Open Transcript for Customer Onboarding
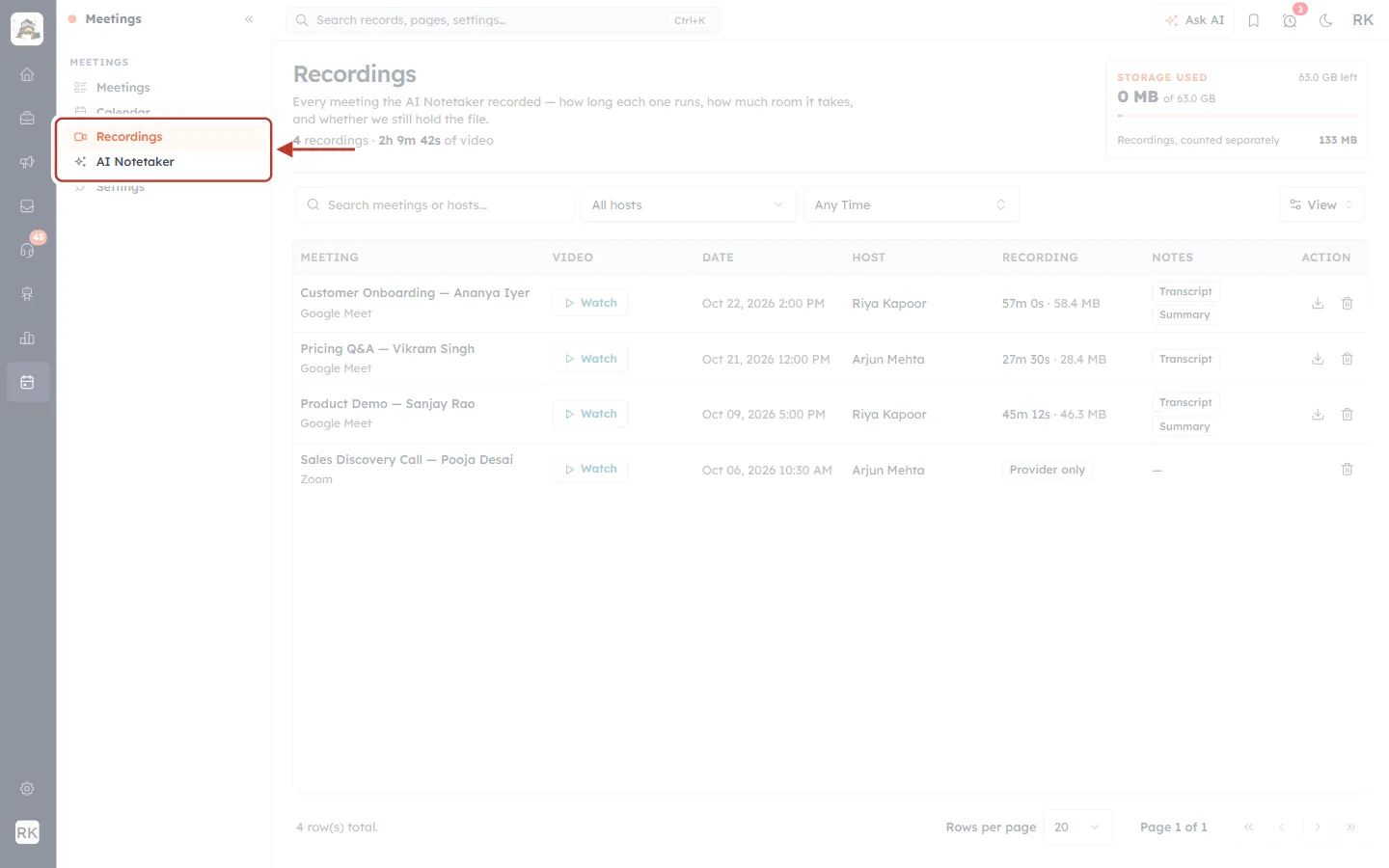 (x=1185, y=291)
